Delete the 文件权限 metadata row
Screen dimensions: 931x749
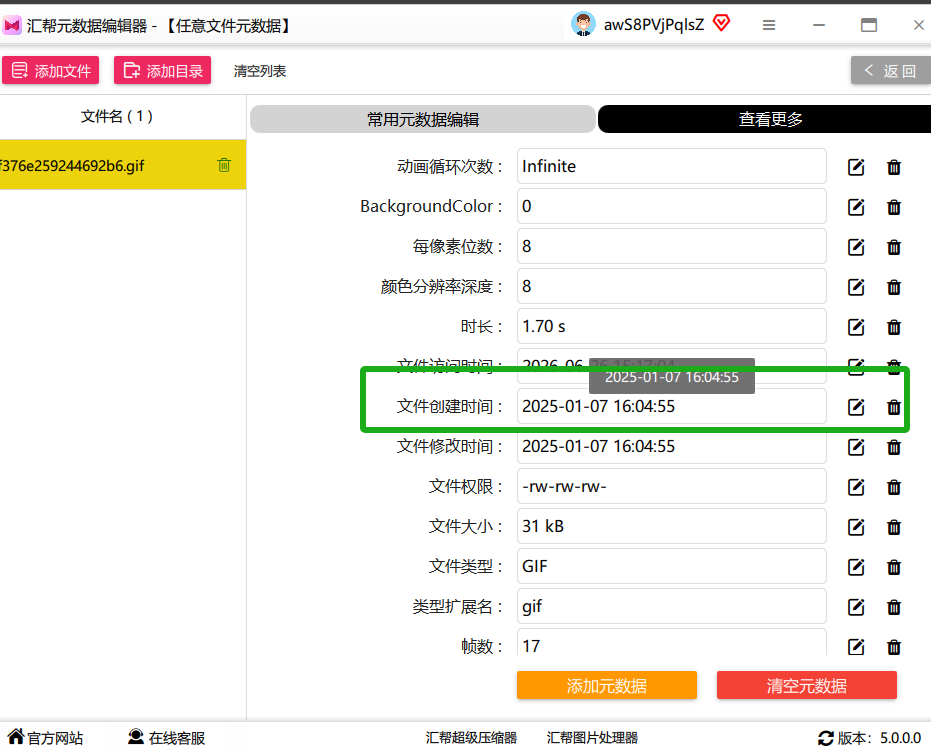[x=894, y=487]
